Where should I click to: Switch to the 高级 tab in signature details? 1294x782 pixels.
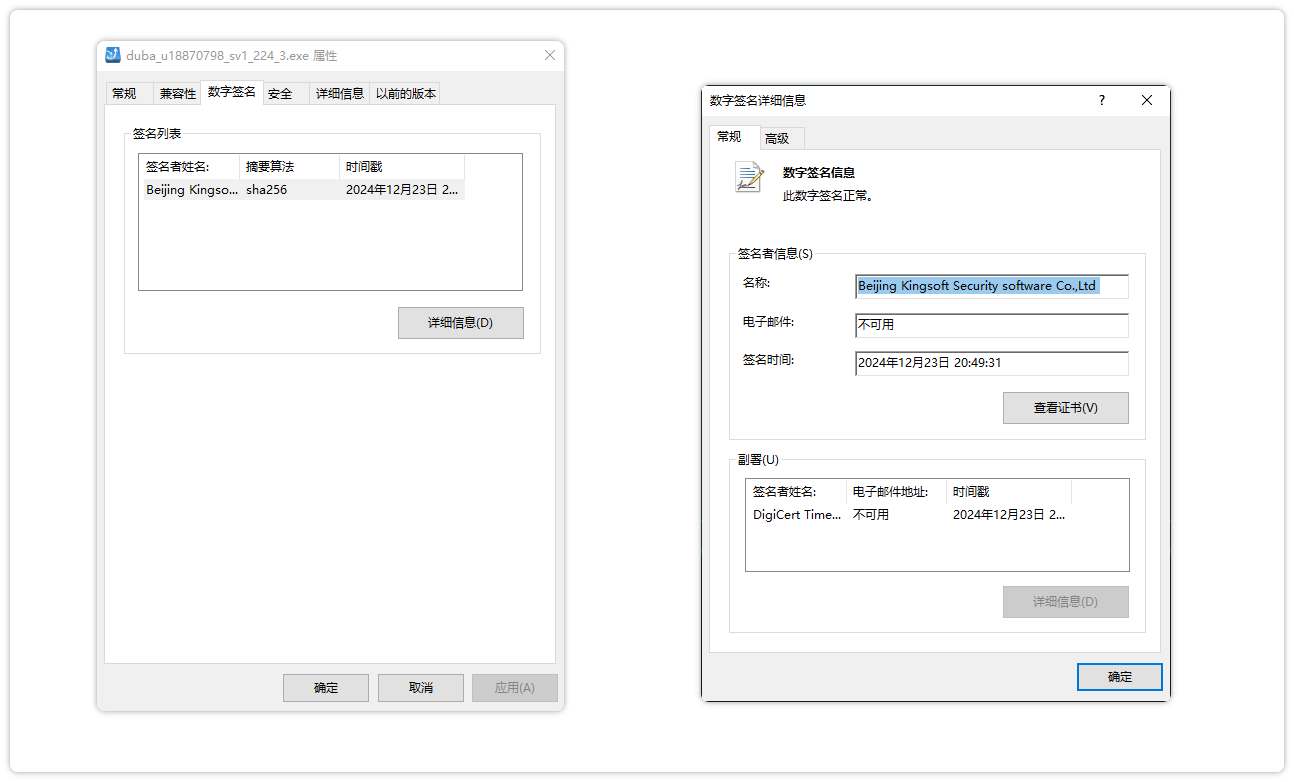777,139
